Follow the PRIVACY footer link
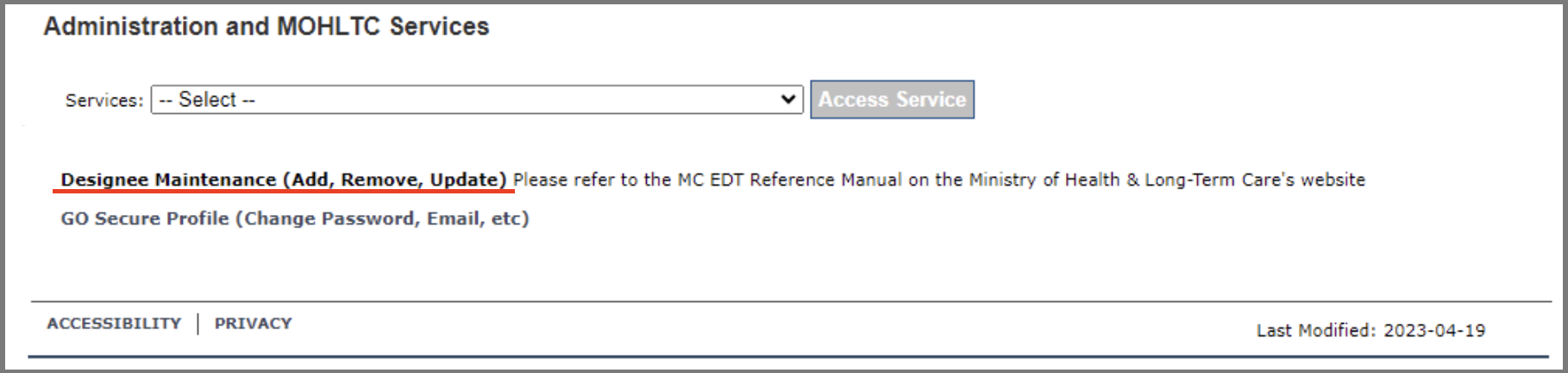This screenshot has width=1568, height=373. point(253,323)
